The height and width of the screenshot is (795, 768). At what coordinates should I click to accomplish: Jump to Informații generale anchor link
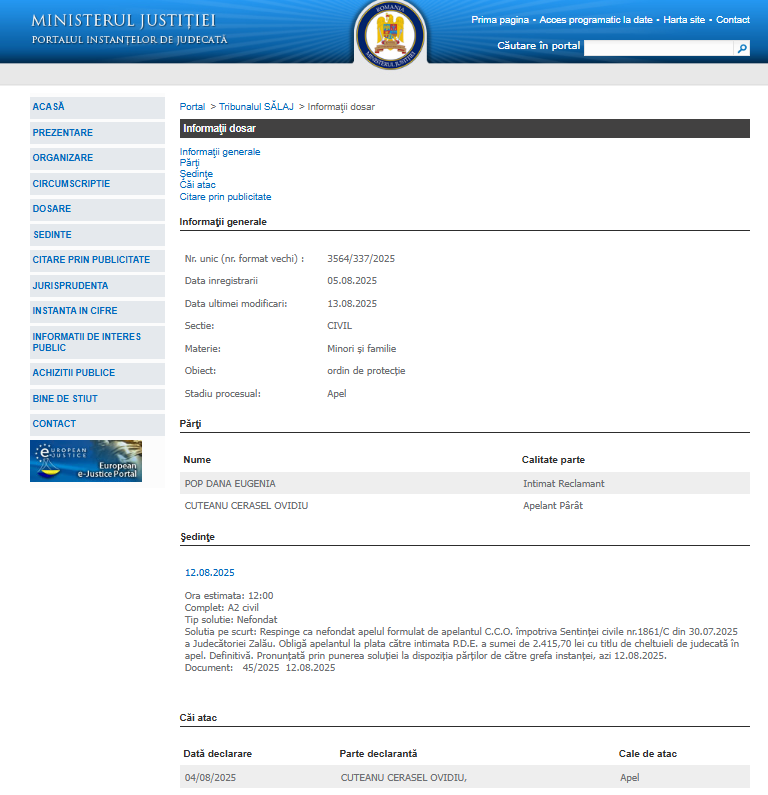(x=220, y=152)
